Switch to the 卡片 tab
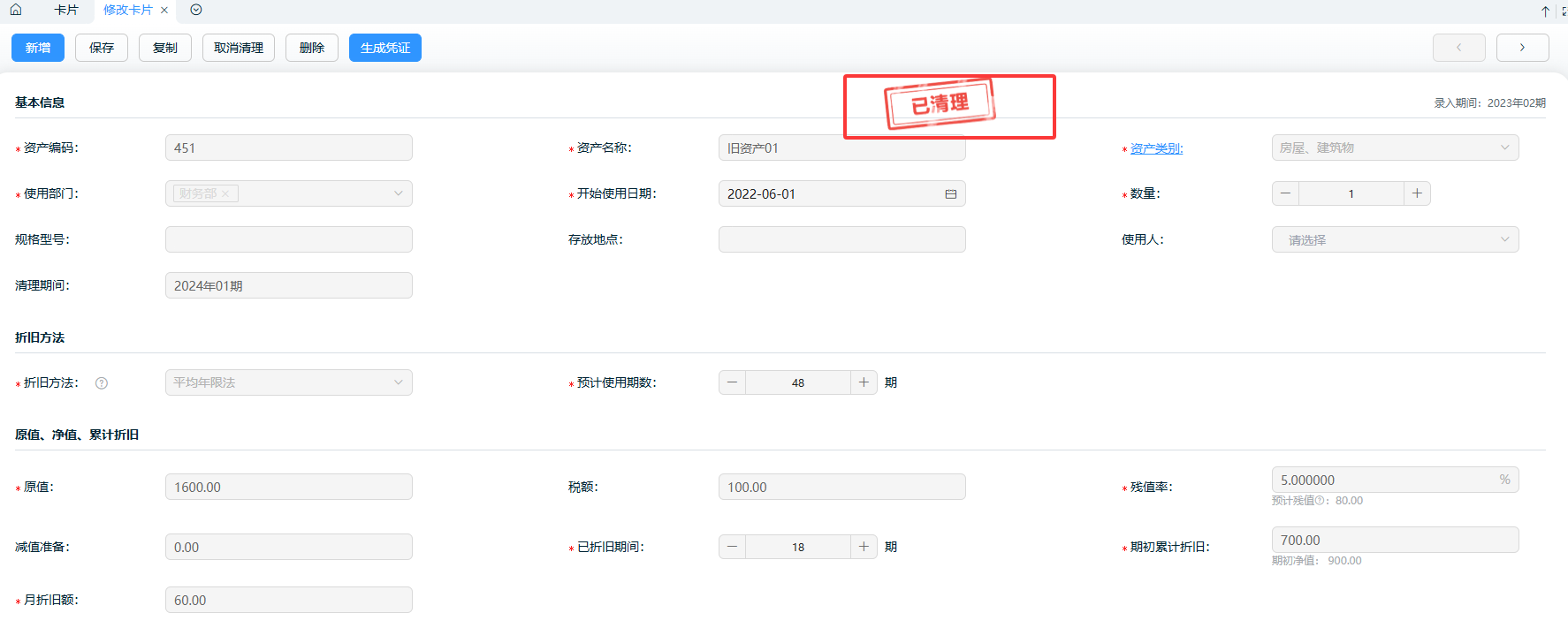This screenshot has height=628, width=1568. pos(66,10)
